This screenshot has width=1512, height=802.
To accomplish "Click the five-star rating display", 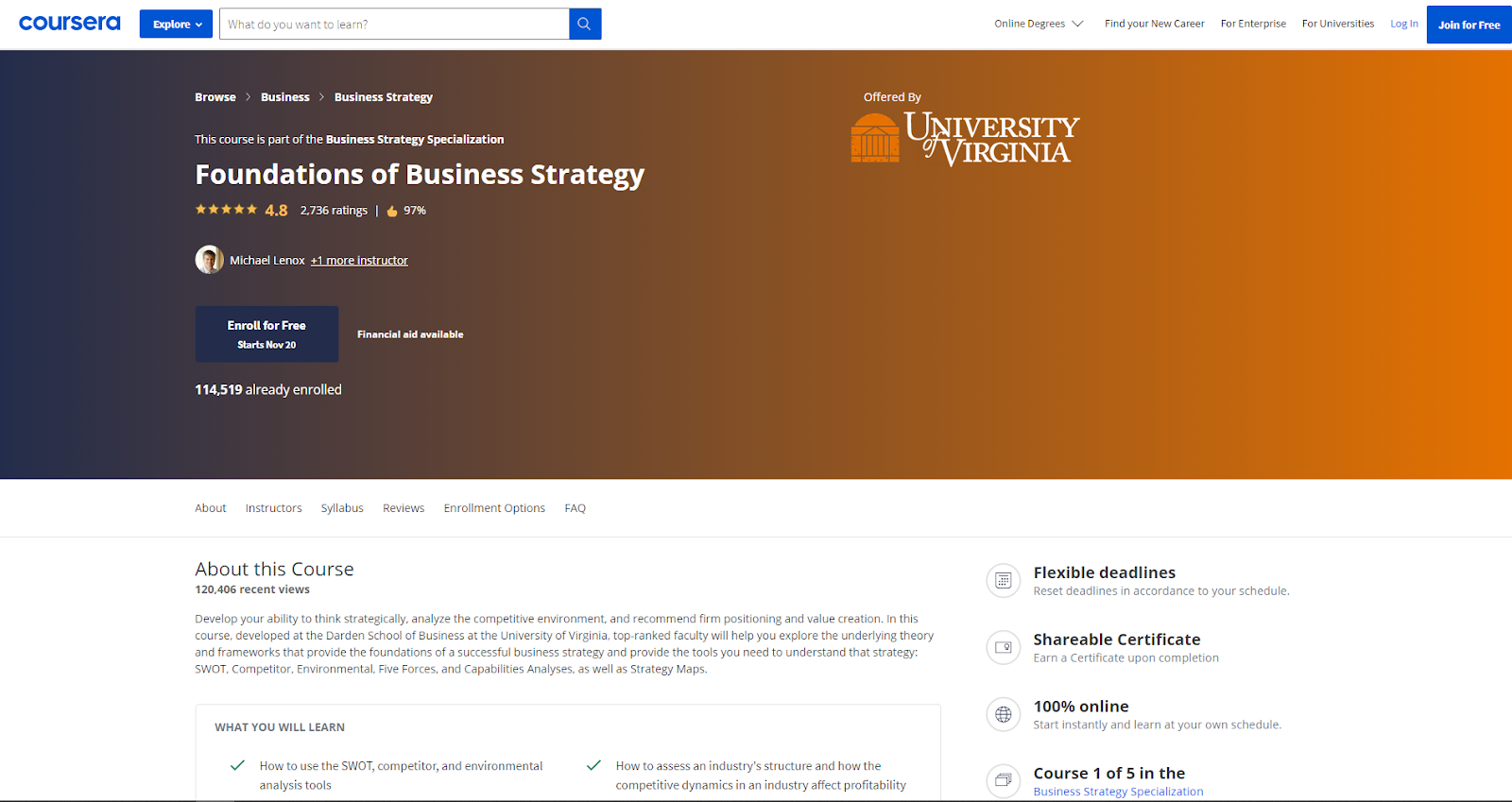I will [x=226, y=210].
